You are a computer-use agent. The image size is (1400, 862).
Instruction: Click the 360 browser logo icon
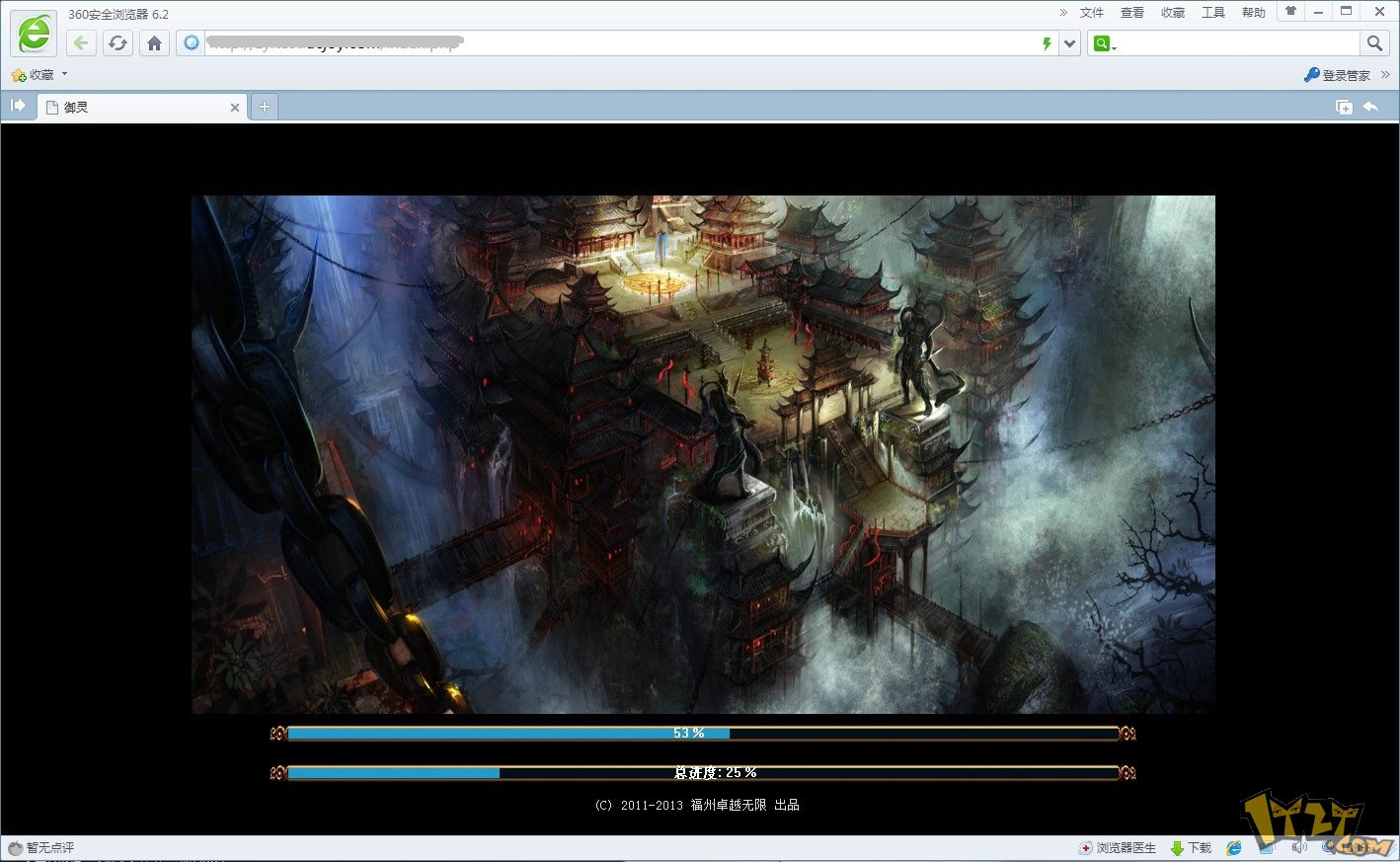click(x=33, y=34)
